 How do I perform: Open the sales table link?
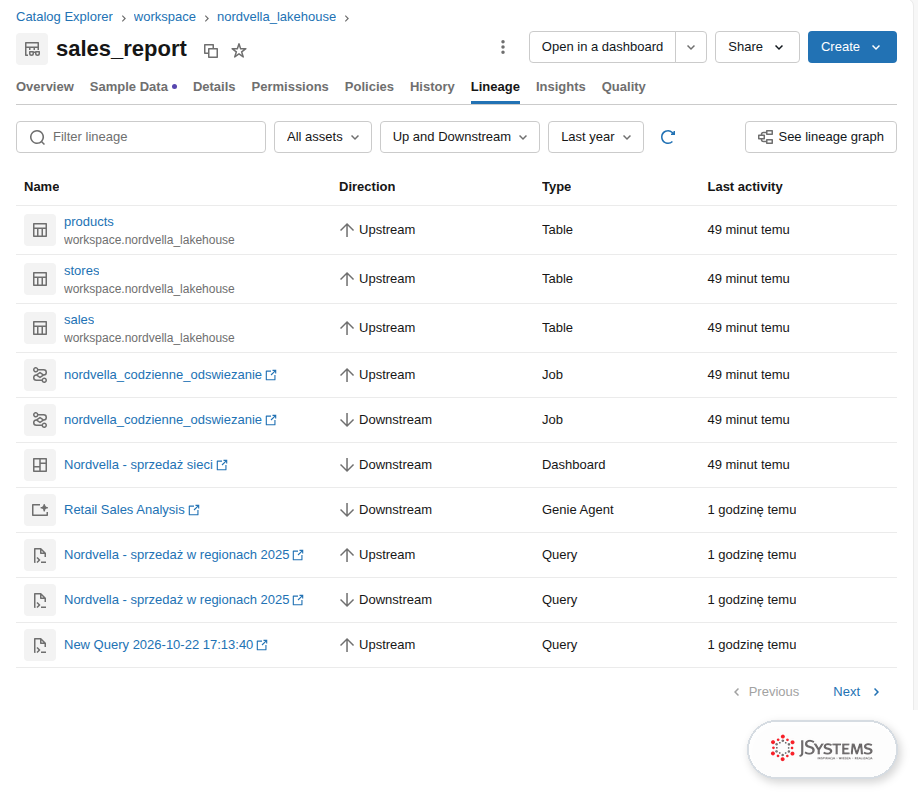coord(79,320)
